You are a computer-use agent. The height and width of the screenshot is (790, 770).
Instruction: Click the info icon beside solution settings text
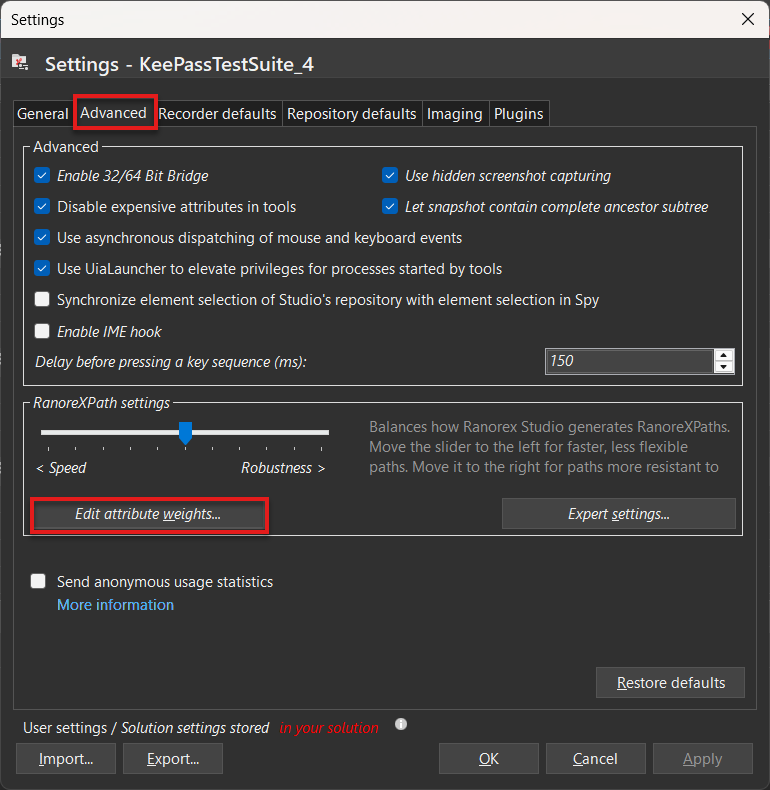click(x=401, y=724)
